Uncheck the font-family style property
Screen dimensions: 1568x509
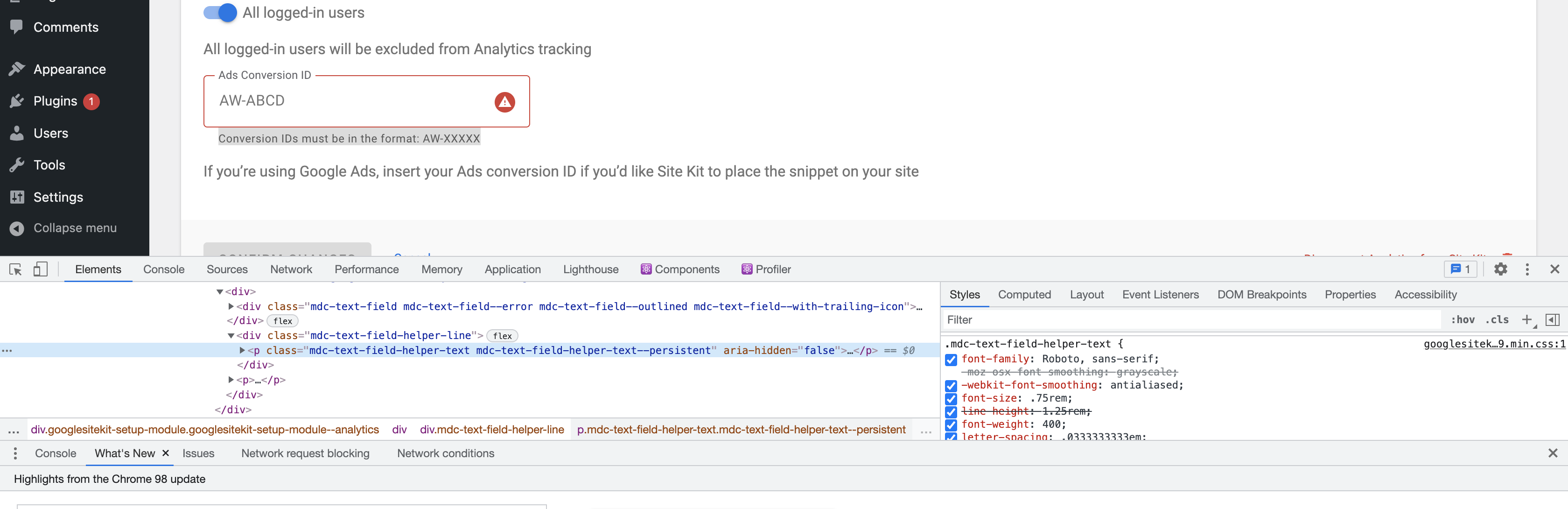click(951, 359)
